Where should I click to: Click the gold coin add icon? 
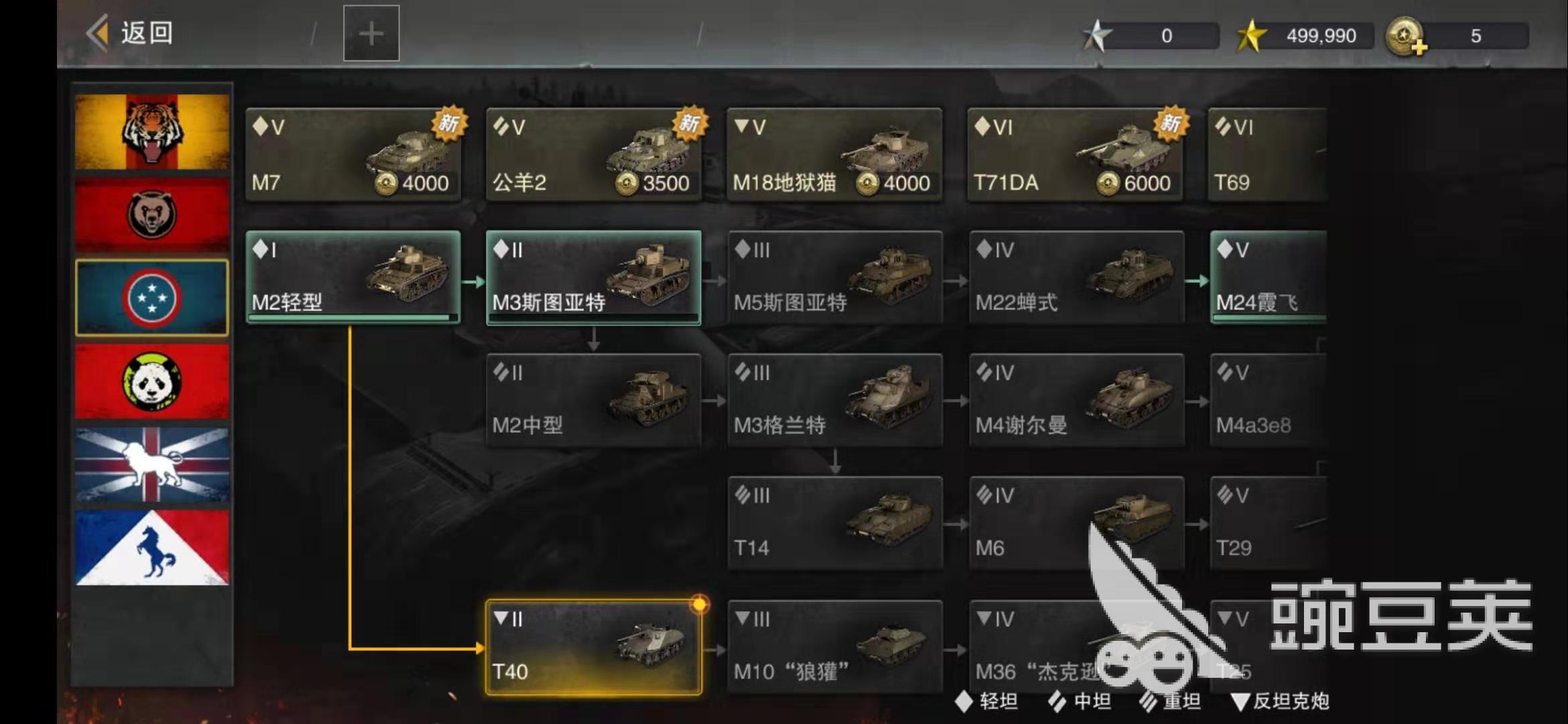pos(1406,36)
